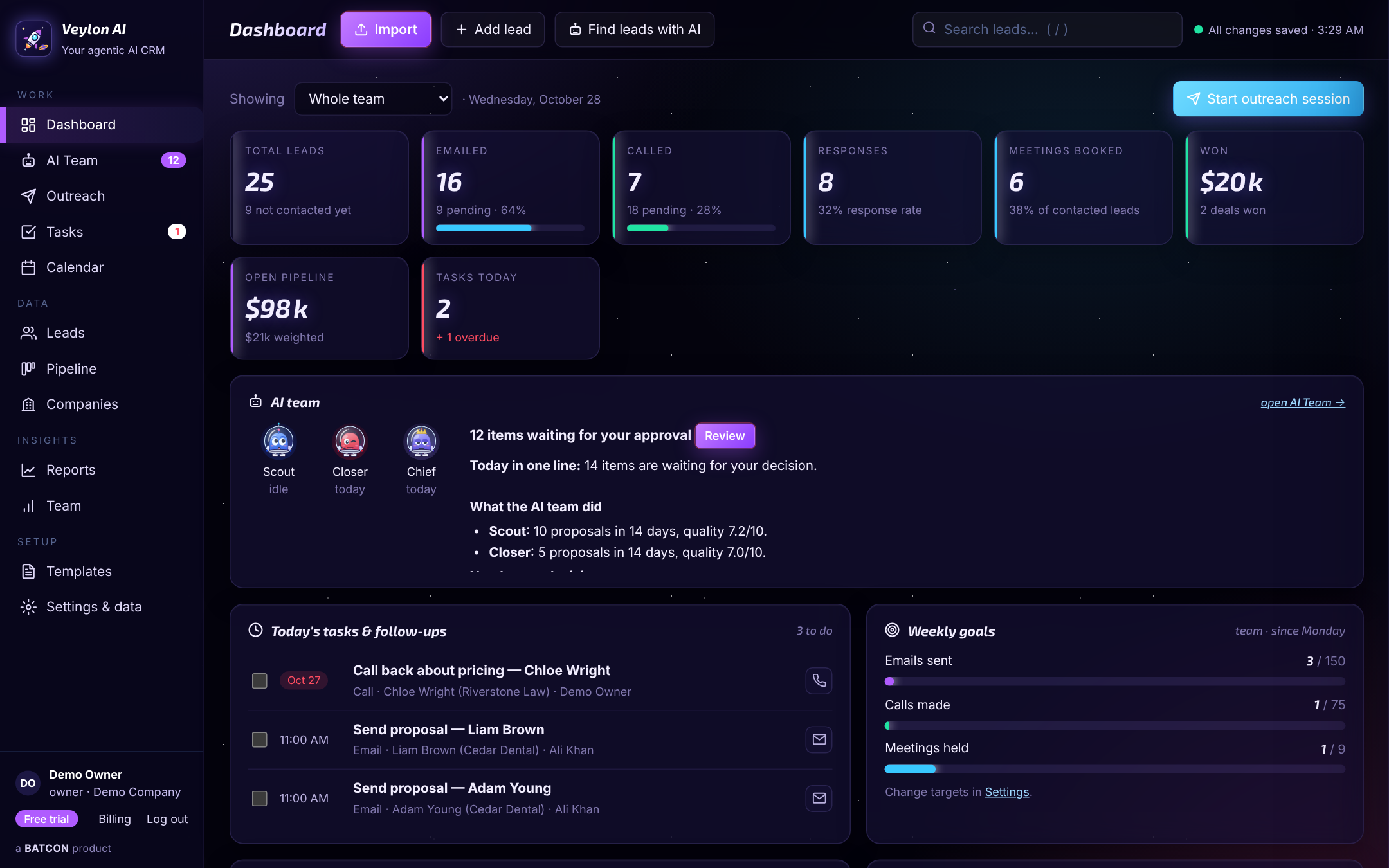Click phone icon for Chloe Wright task
1389x868 pixels.
point(819,680)
